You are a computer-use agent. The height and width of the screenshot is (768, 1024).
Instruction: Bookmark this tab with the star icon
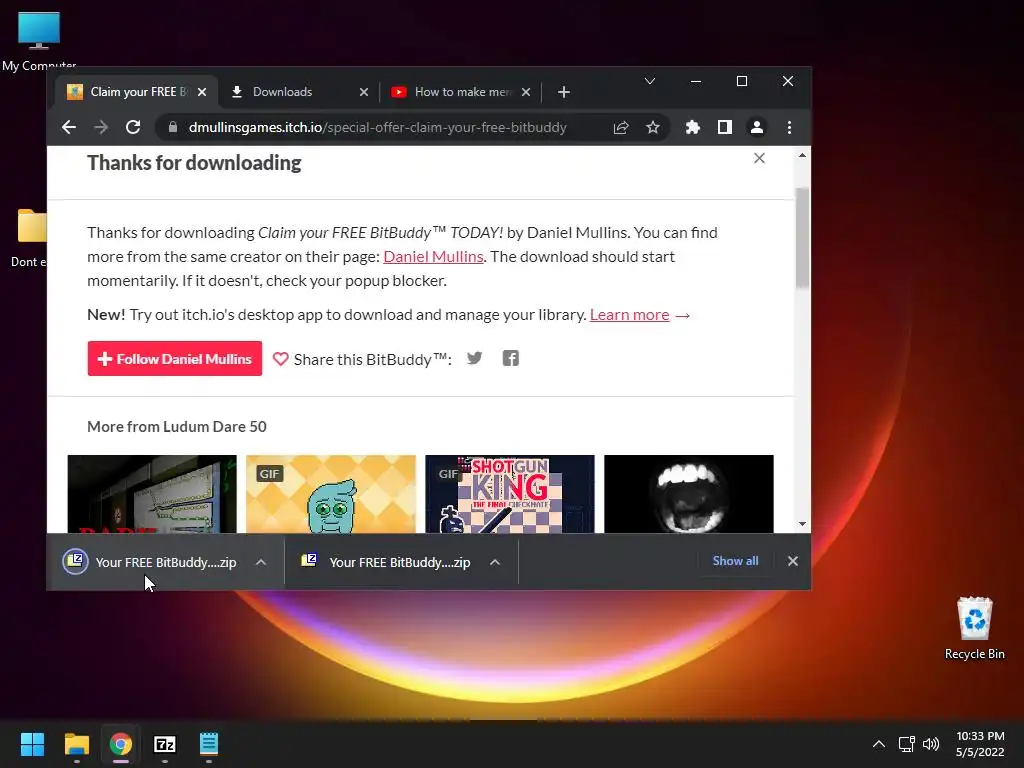pos(652,127)
